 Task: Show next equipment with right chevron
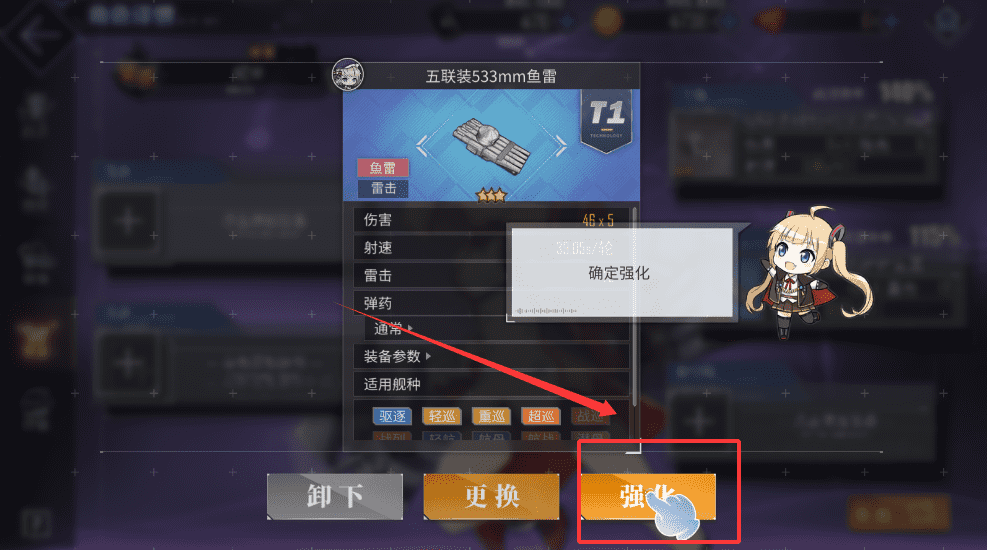pyautogui.click(x=560, y=146)
